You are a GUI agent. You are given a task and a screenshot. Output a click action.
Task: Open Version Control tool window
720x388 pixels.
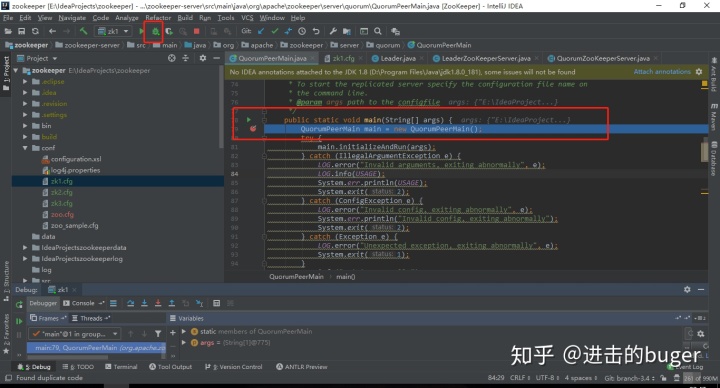(x=233, y=367)
